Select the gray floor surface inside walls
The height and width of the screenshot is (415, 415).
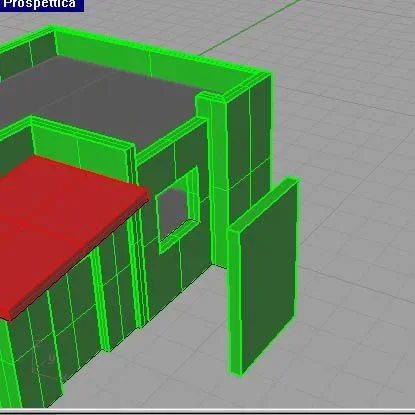pyautogui.click(x=100, y=100)
